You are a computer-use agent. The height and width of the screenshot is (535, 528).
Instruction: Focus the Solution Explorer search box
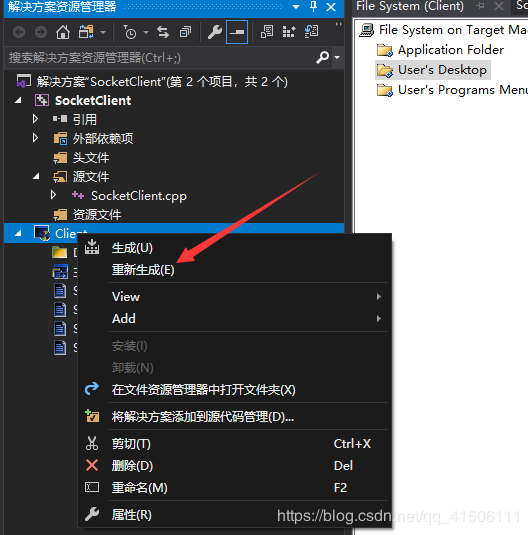pos(160,58)
